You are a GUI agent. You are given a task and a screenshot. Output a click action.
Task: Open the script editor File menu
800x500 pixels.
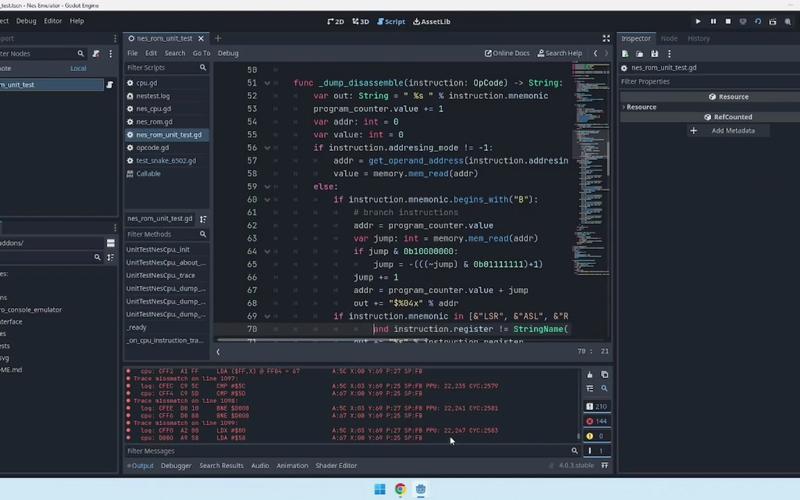pyautogui.click(x=133, y=53)
